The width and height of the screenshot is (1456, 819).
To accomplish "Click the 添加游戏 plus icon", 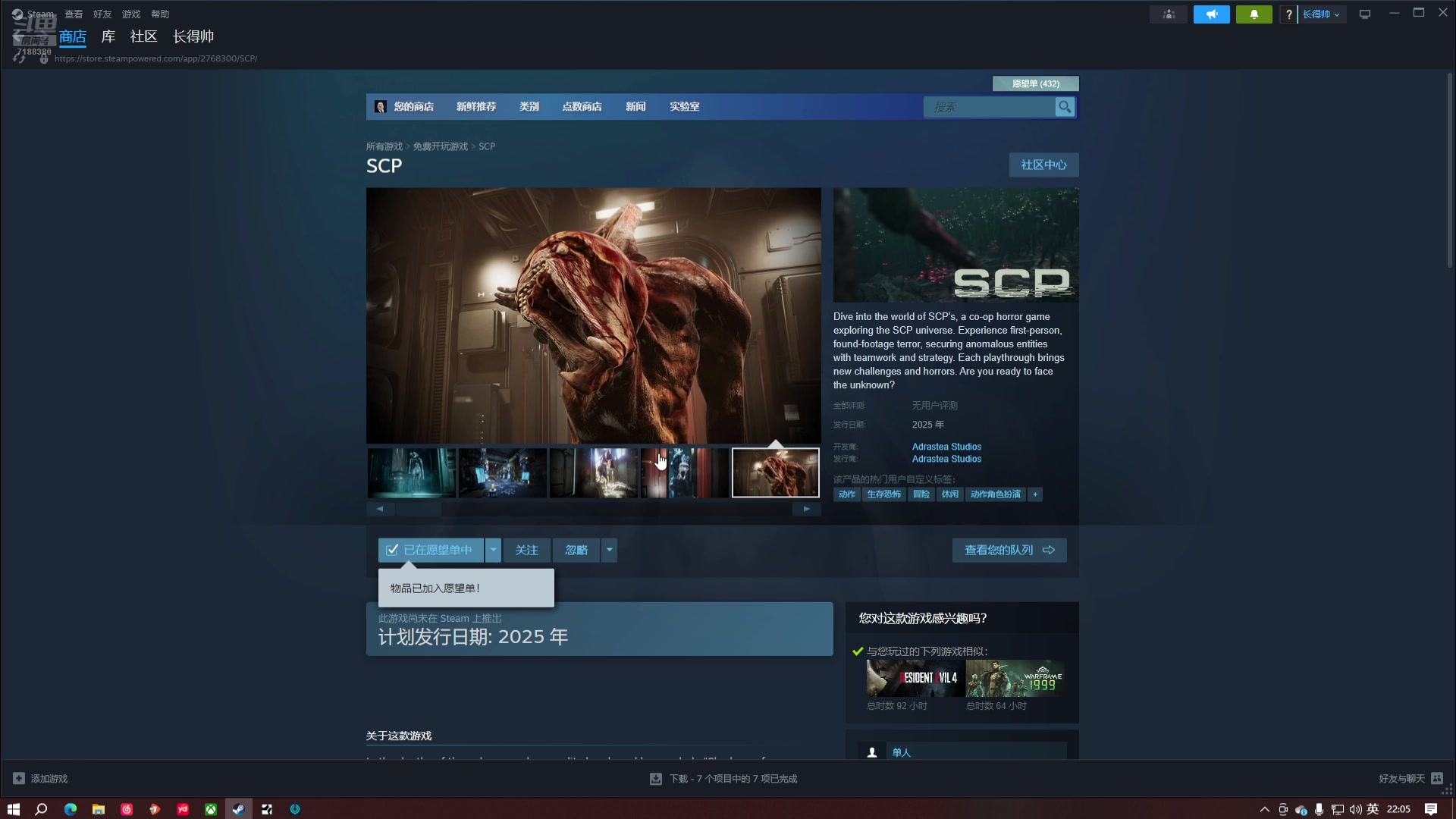I will coord(19,779).
